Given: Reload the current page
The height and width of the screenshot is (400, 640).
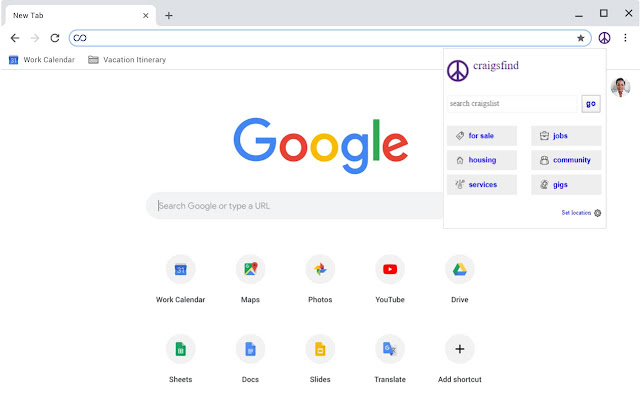Looking at the screenshot, I should (x=55, y=38).
